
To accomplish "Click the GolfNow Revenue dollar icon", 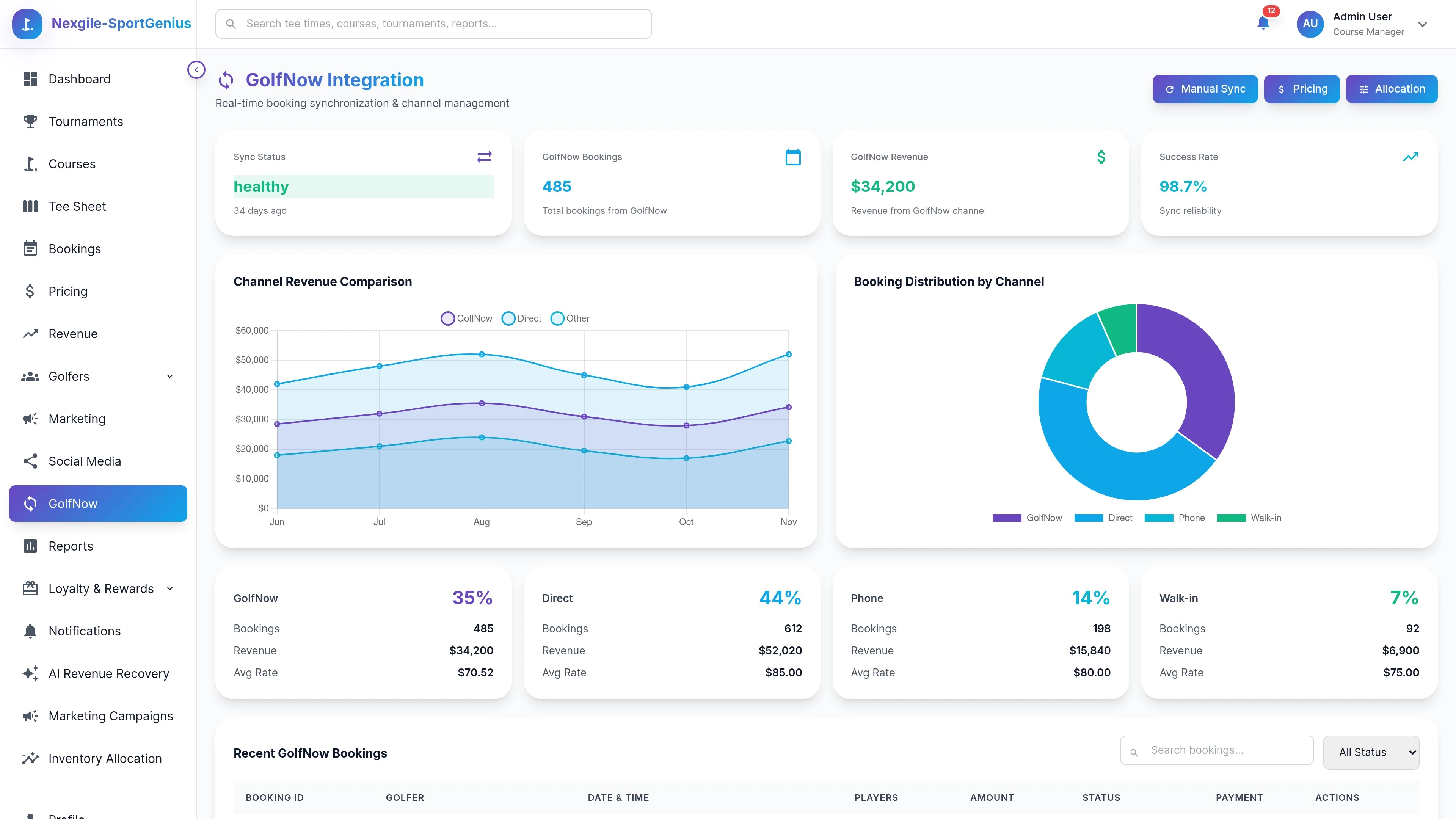I will (1101, 157).
